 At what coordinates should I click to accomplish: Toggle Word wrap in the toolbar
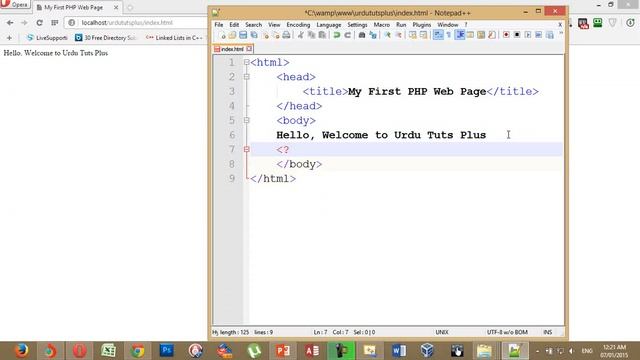438,35
